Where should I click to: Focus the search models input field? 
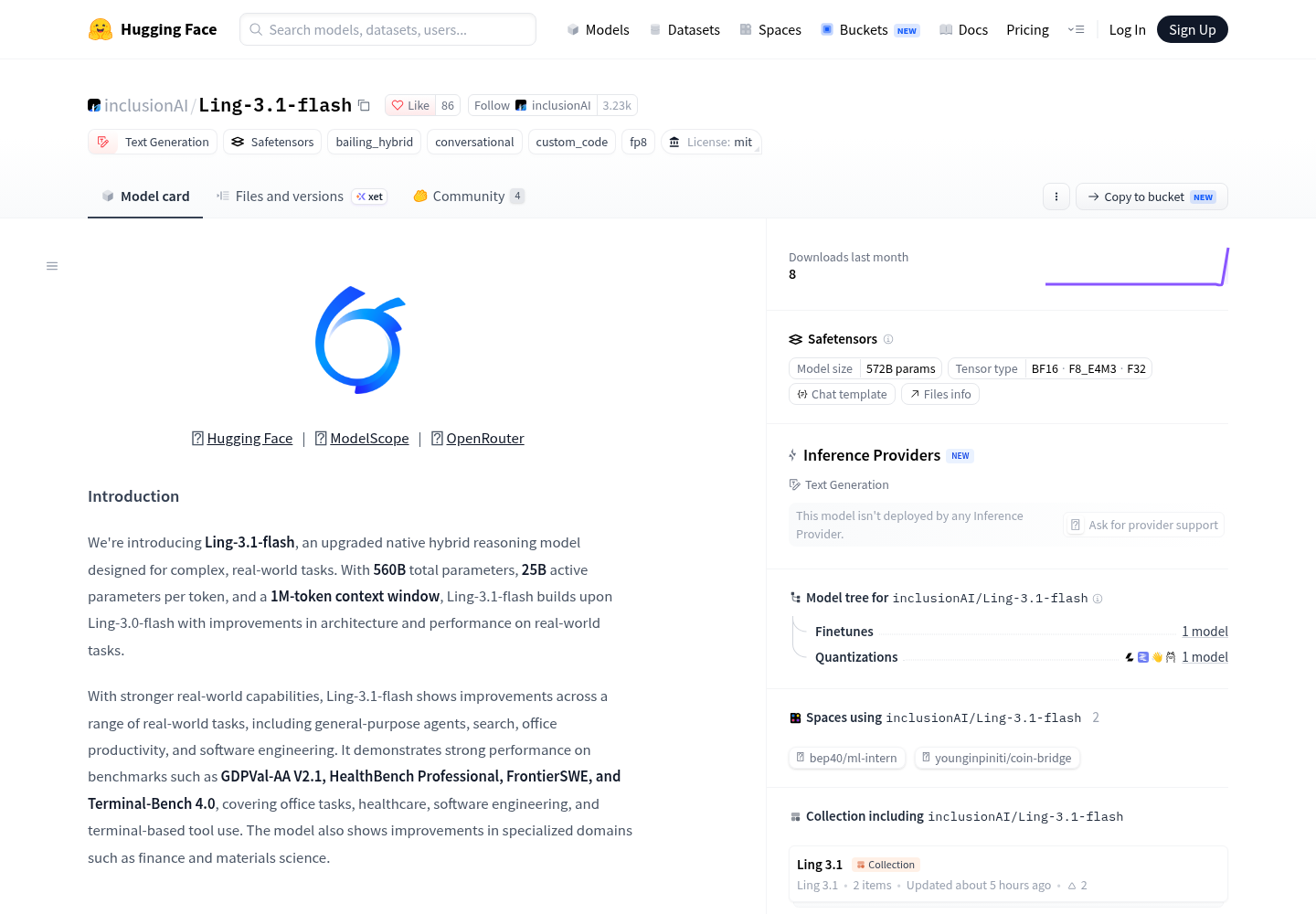[387, 29]
